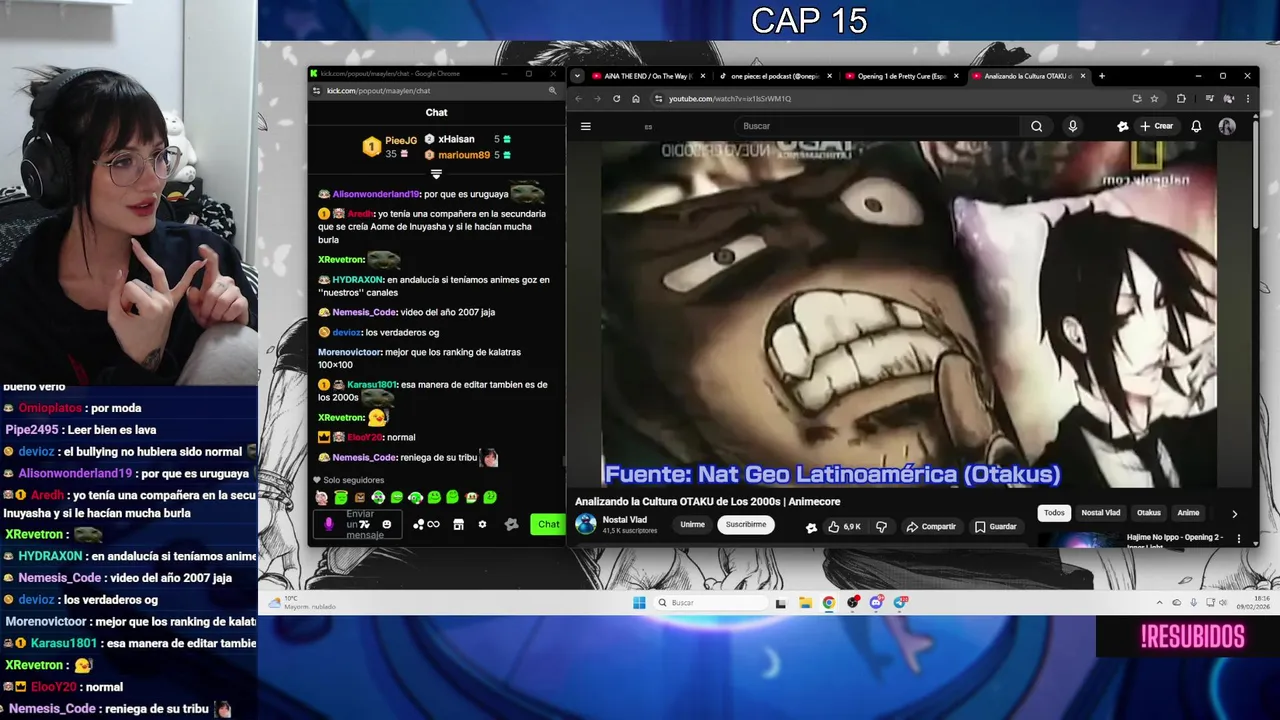Click PieeJG top gifter entry
Image resolution: width=1280 pixels, height=720 pixels.
tap(390, 147)
